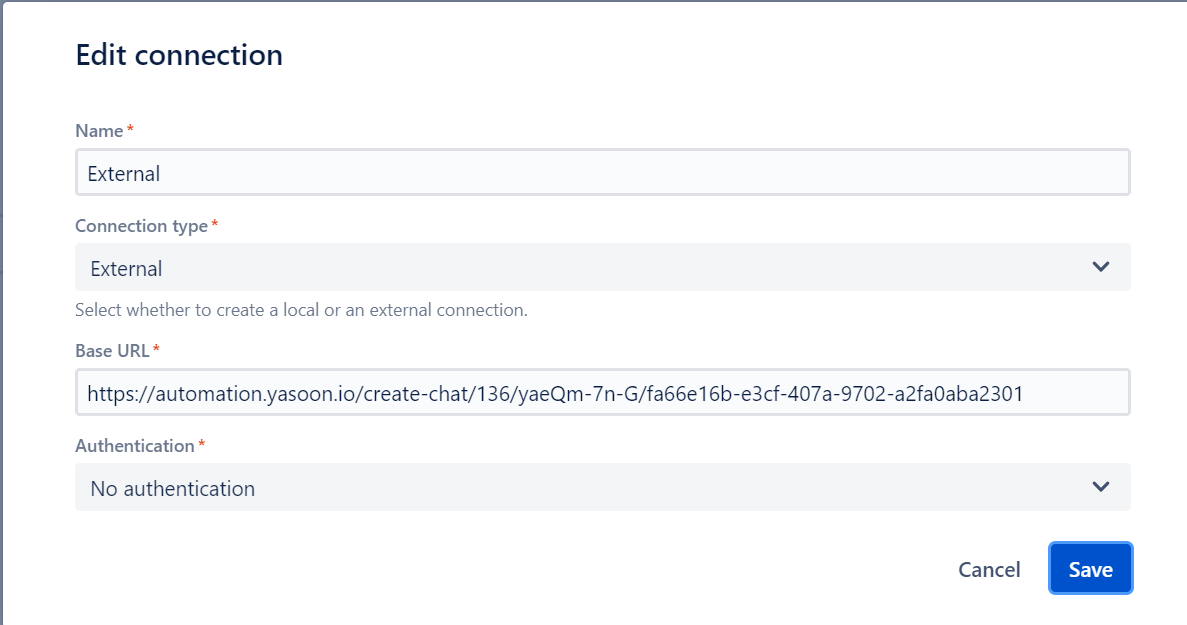The image size is (1187, 625).
Task: Click the External name text box
Action: [x=600, y=171]
